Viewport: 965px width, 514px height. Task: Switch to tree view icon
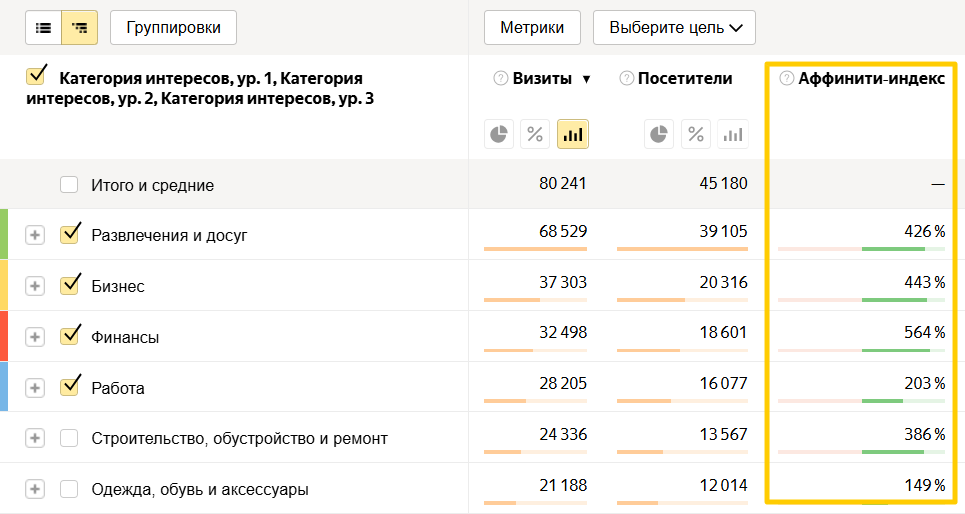(79, 28)
